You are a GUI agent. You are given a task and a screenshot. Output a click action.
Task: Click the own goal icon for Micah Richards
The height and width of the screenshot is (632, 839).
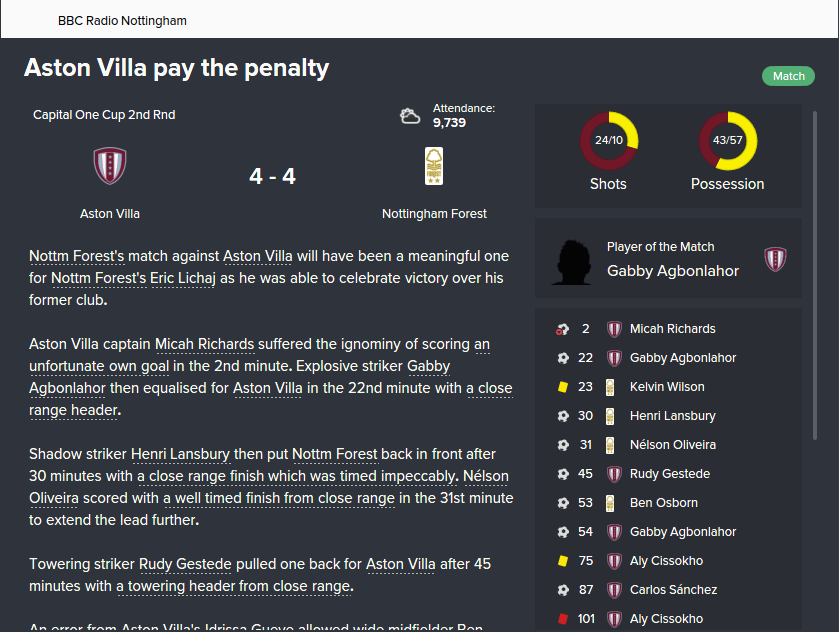click(562, 329)
